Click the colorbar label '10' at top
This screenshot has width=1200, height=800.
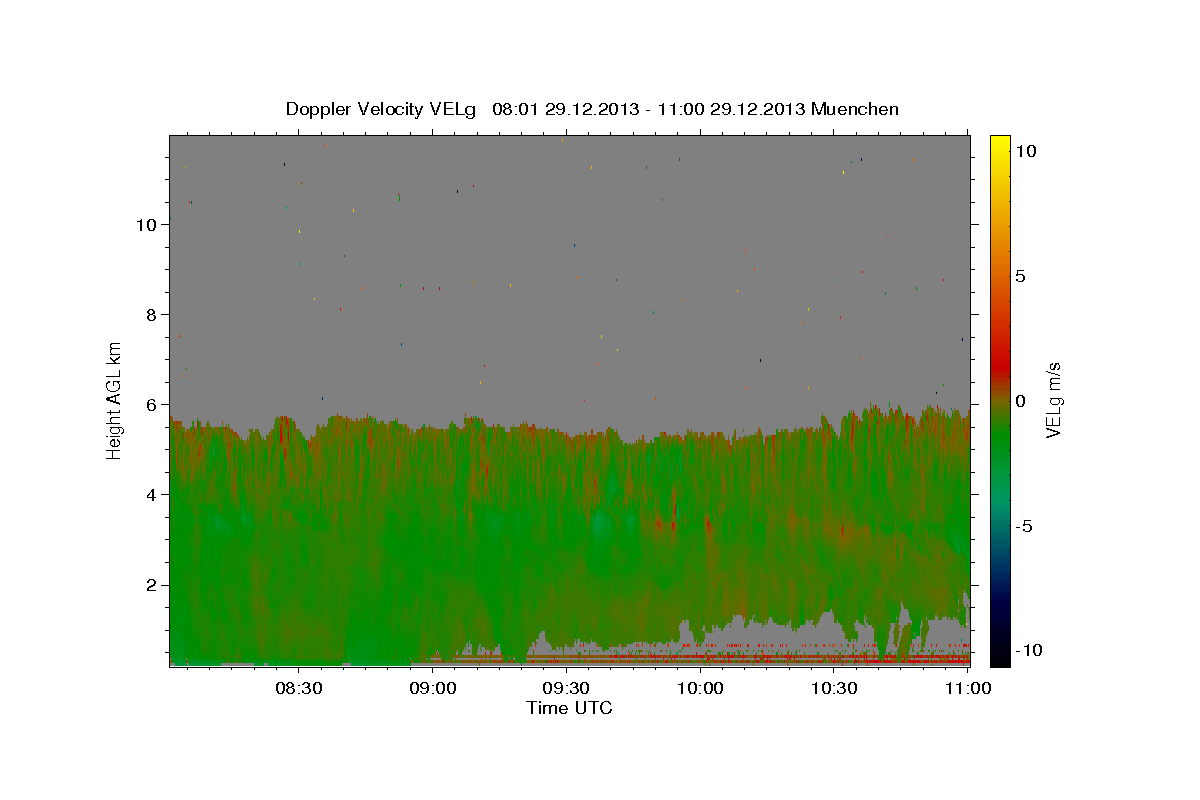point(1025,151)
